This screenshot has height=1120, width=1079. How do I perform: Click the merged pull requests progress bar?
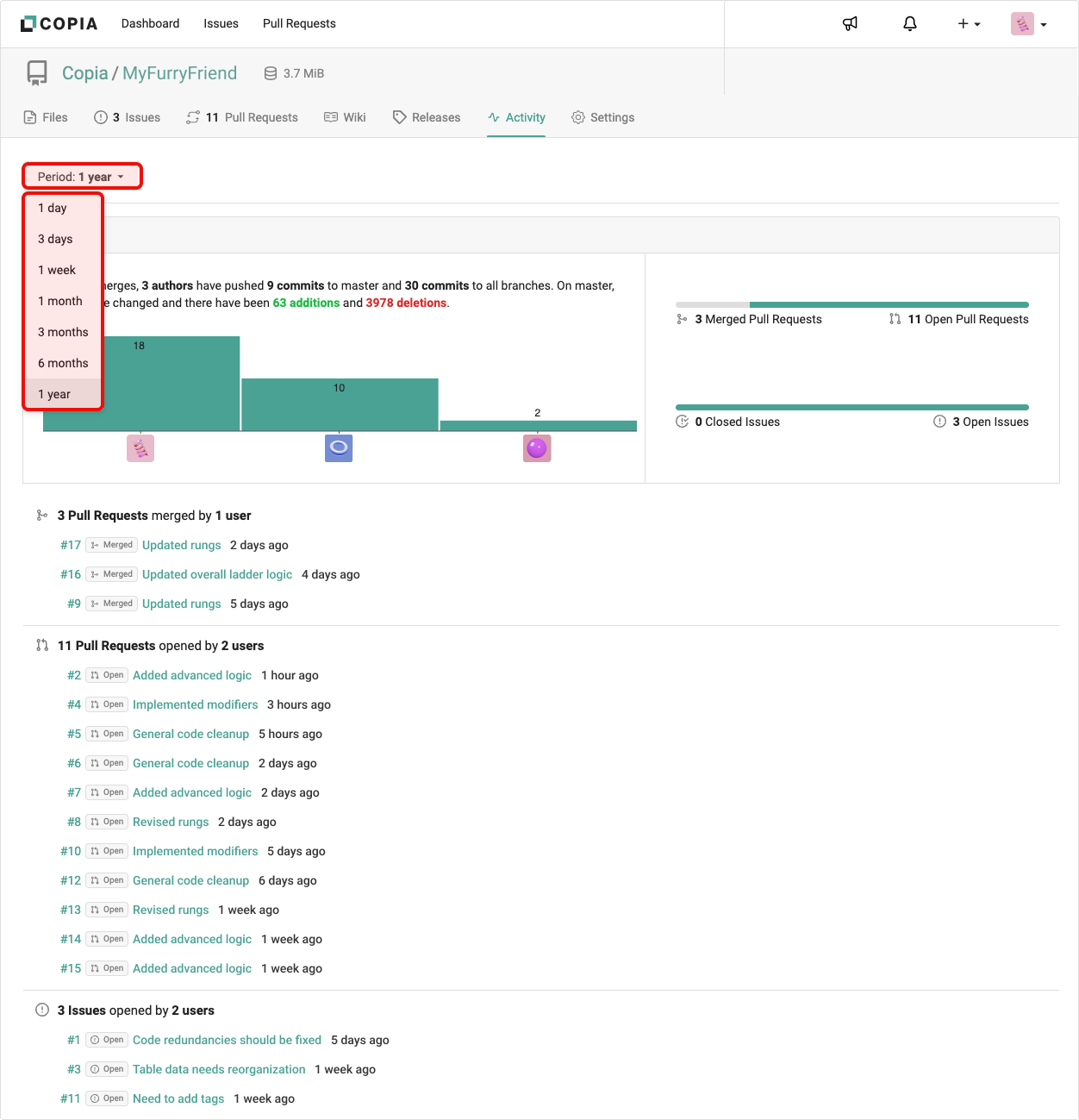coord(851,304)
